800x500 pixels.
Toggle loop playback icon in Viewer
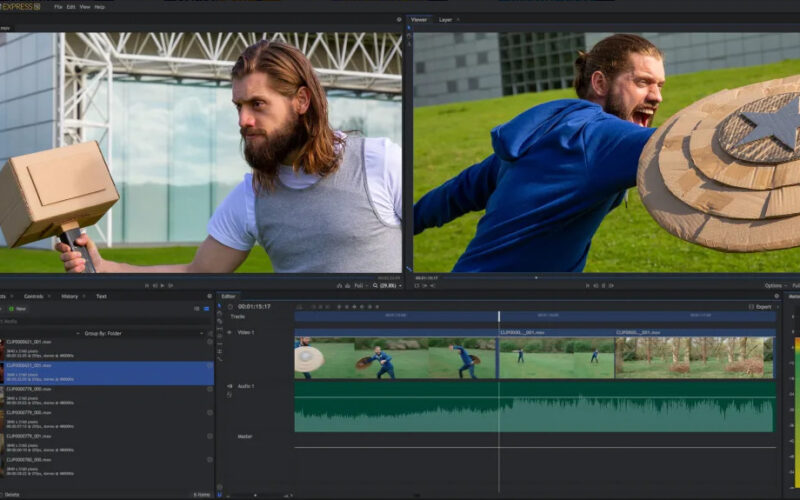tap(417, 286)
